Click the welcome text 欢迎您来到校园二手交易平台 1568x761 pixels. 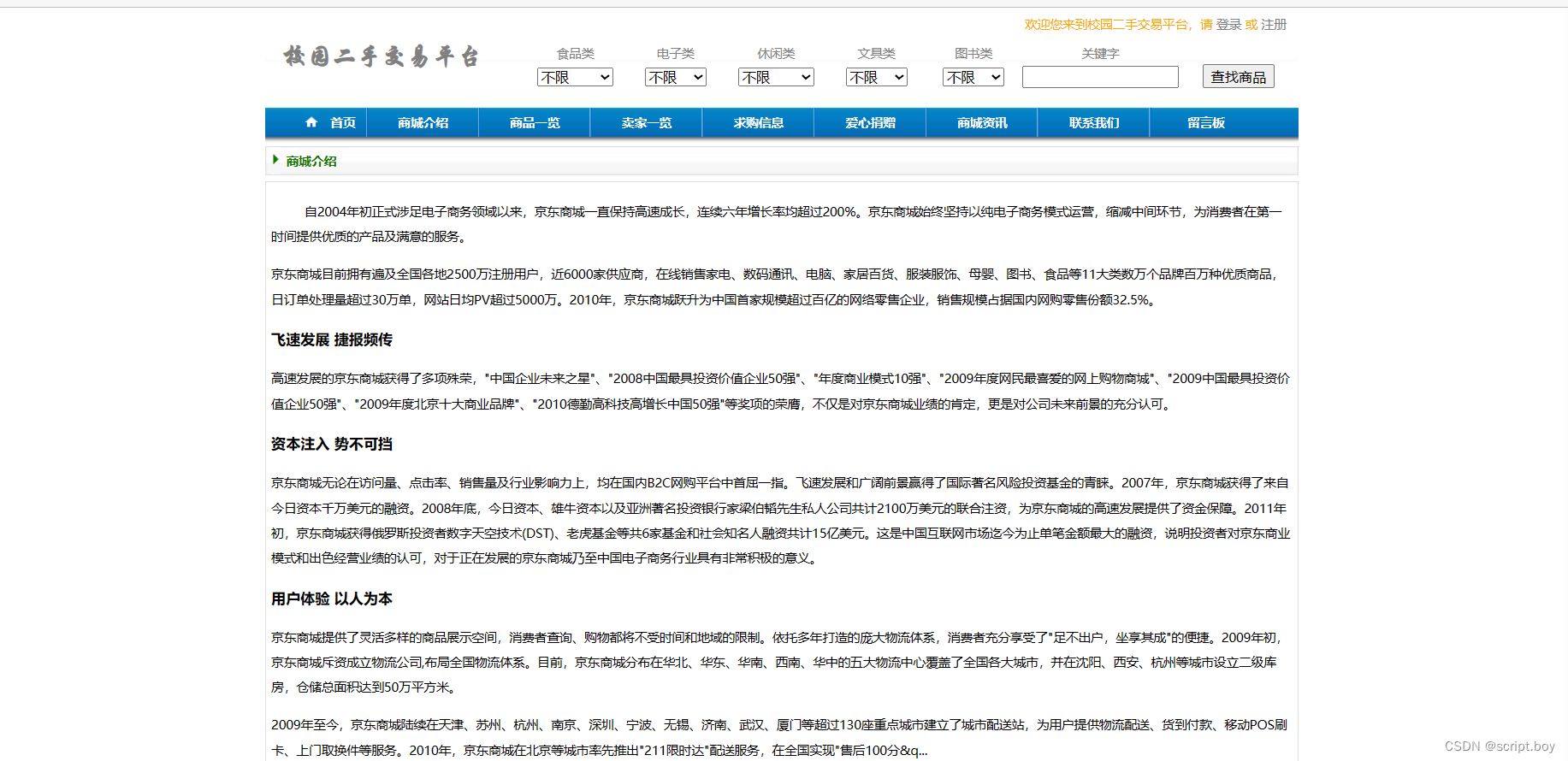click(1106, 25)
